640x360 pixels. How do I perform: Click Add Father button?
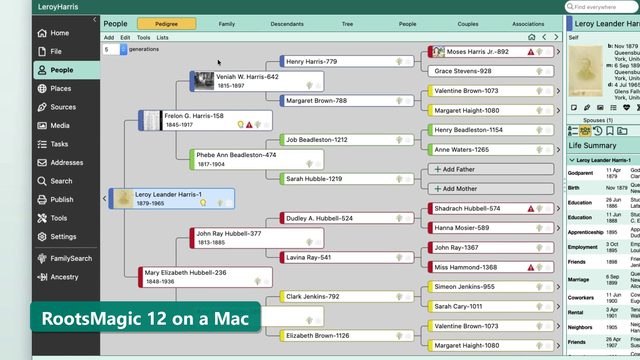pyautogui.click(x=491, y=169)
